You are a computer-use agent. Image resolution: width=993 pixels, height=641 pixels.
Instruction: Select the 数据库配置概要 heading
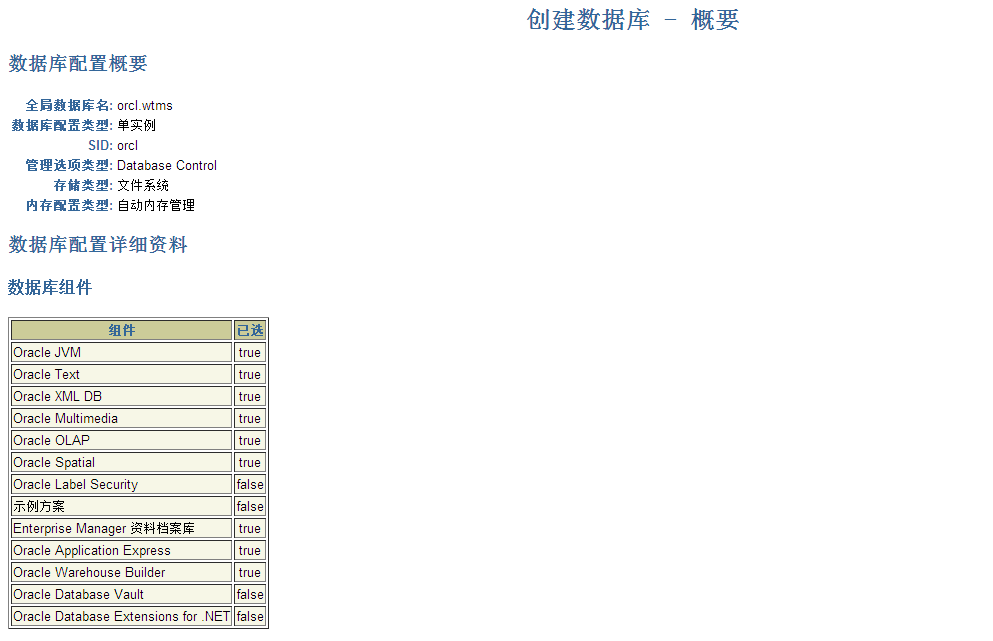pos(78,63)
